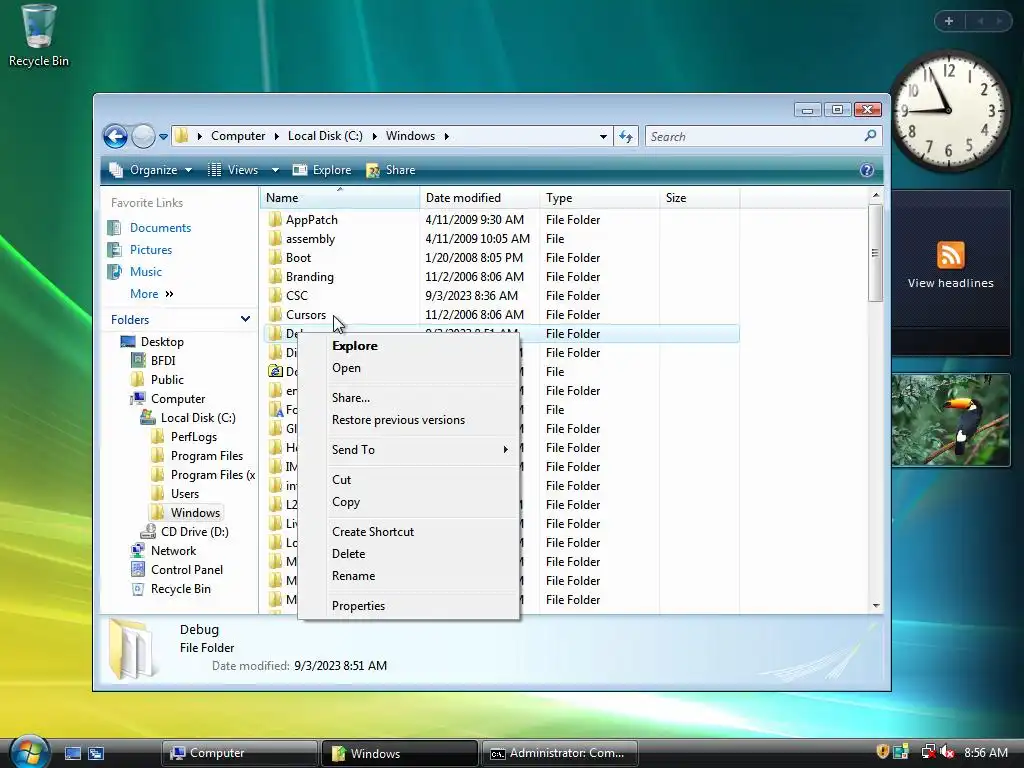Choose Properties in context menu

pos(408,606)
